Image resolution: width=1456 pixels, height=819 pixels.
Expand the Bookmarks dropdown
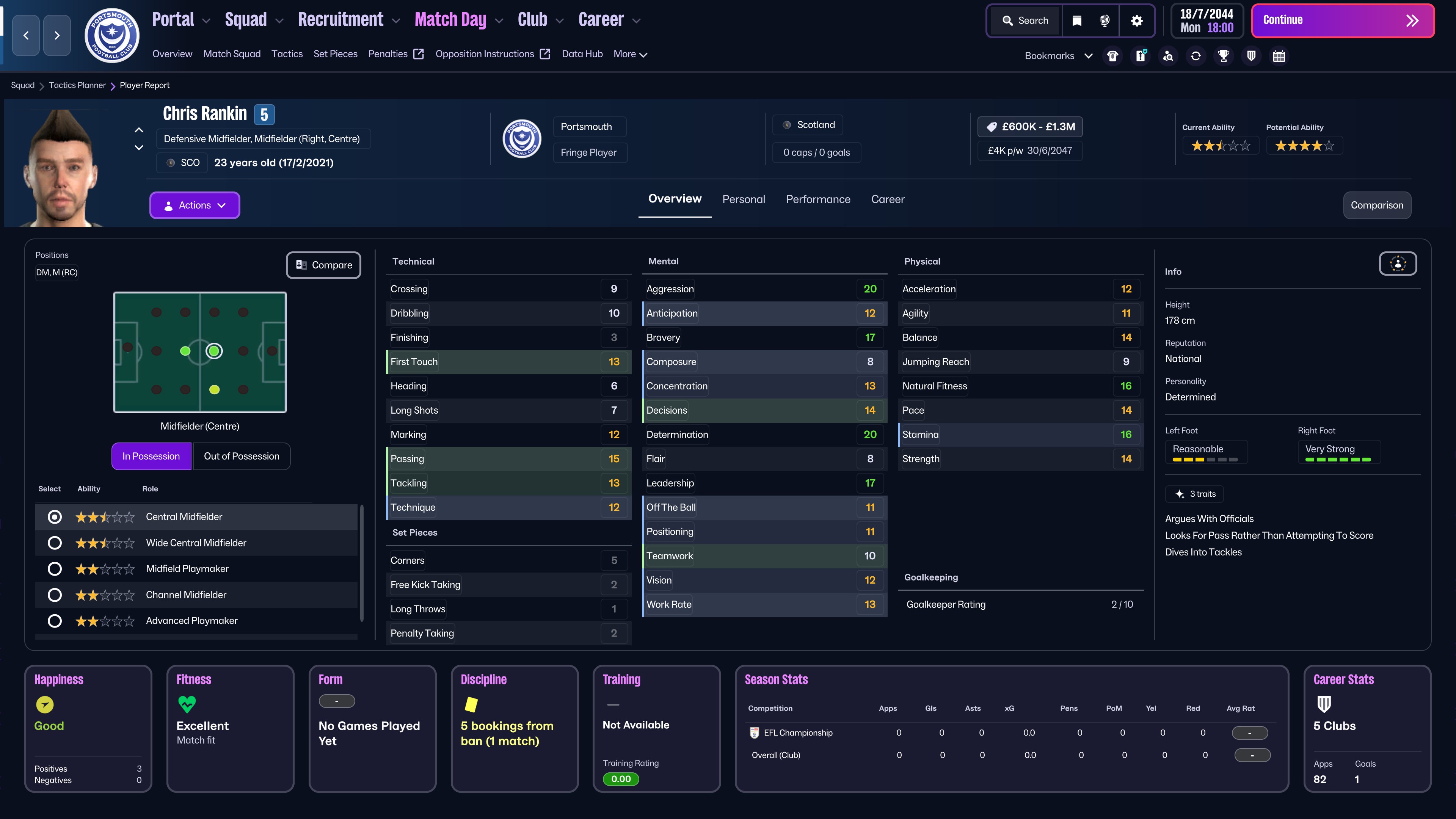1057,56
